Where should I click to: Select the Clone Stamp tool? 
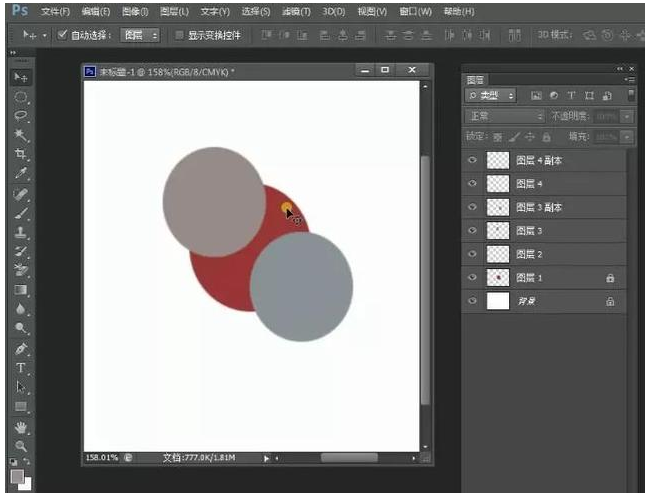click(x=20, y=232)
